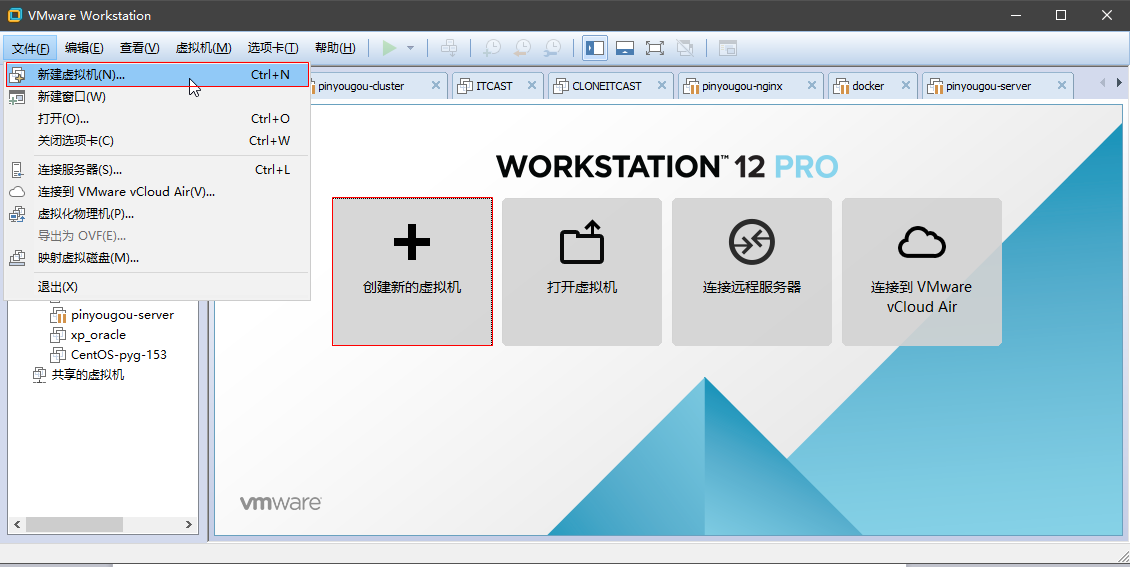
Task: Close the docker tab
Action: pyautogui.click(x=907, y=85)
